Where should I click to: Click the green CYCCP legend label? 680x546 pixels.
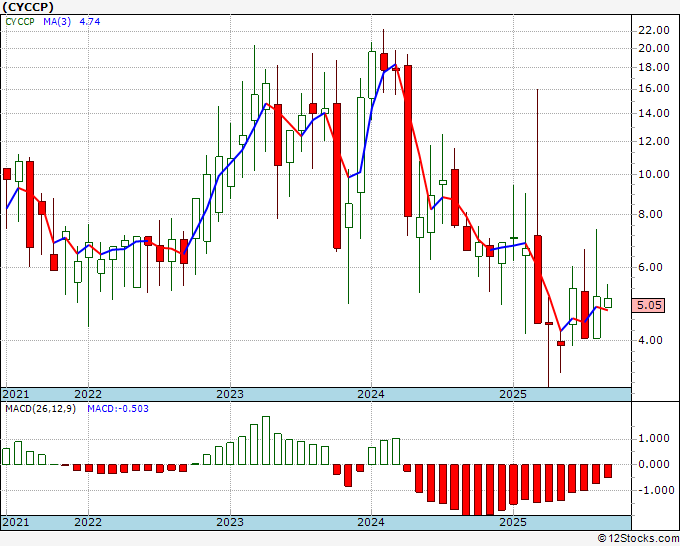click(x=20, y=21)
